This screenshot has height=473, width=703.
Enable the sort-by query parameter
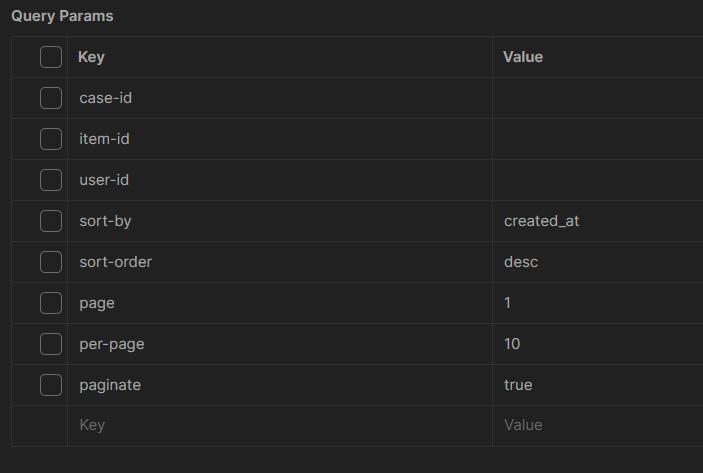point(51,221)
